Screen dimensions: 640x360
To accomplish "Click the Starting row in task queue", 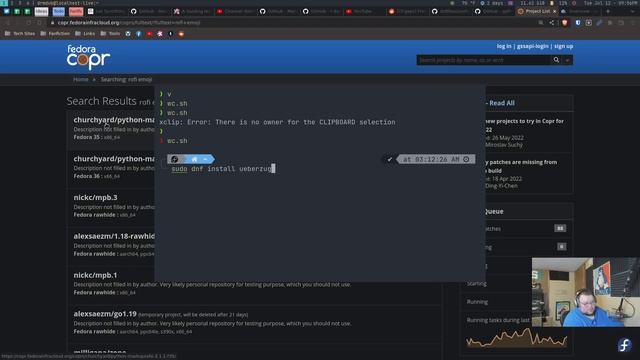I will tap(497, 283).
